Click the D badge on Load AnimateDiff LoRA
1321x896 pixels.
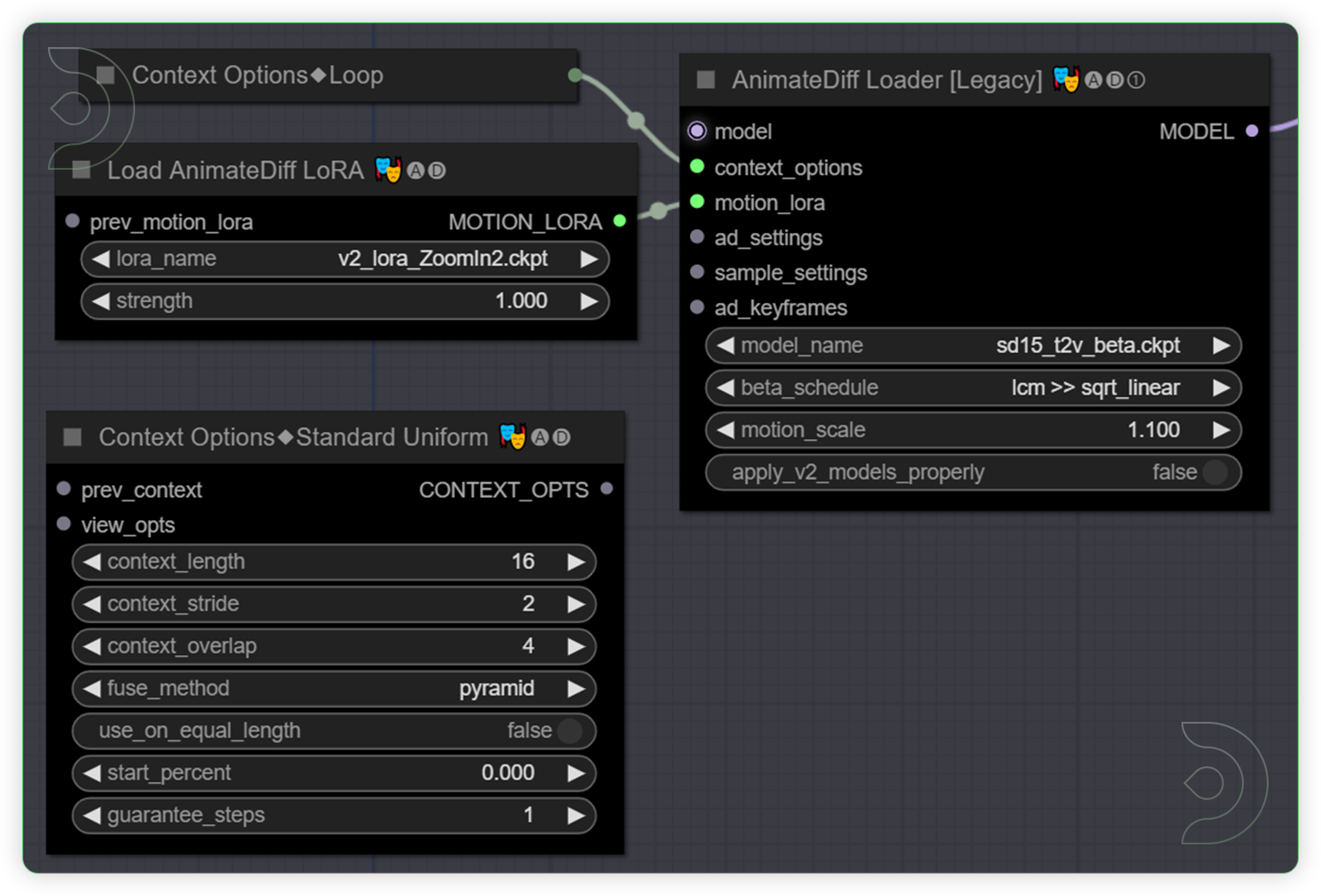point(436,171)
